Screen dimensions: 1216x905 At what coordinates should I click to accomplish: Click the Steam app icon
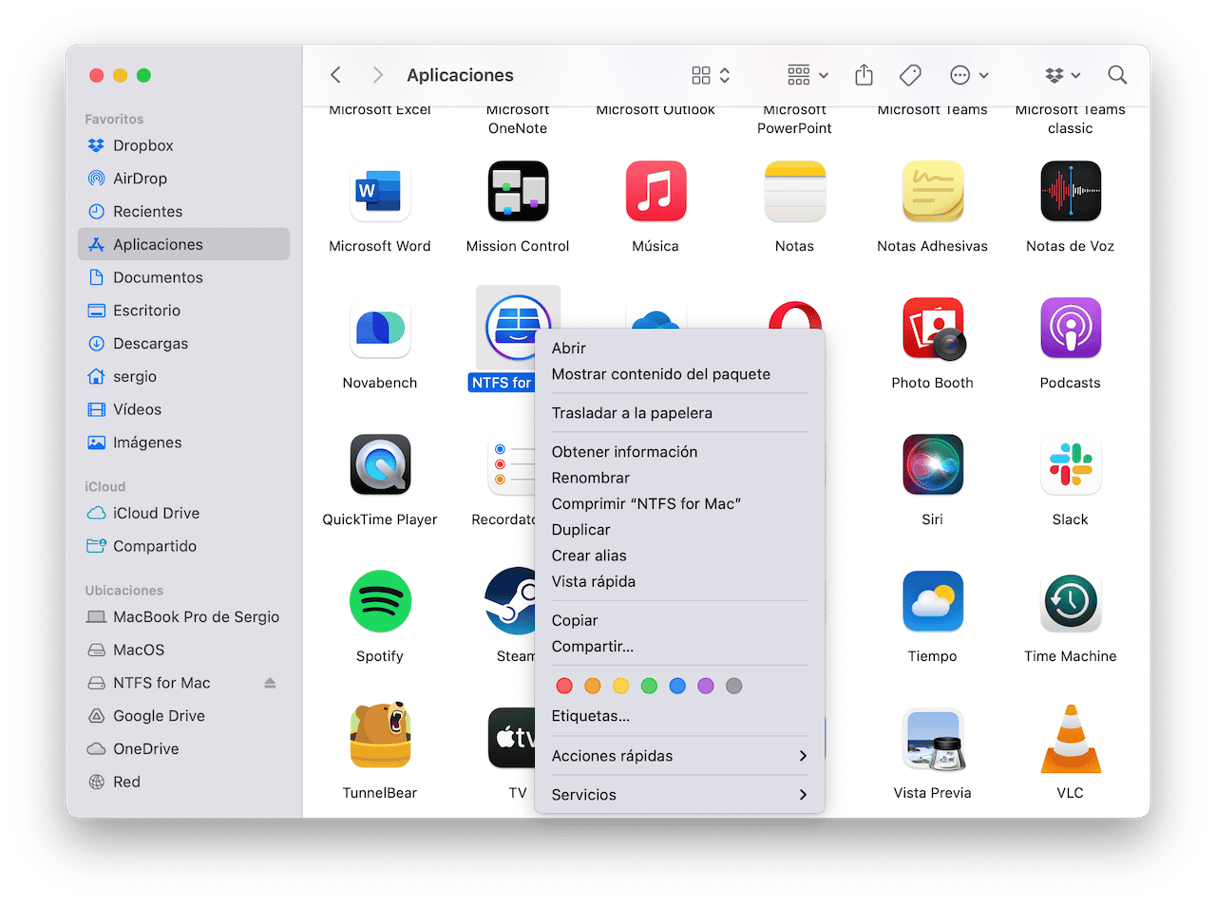click(x=510, y=602)
